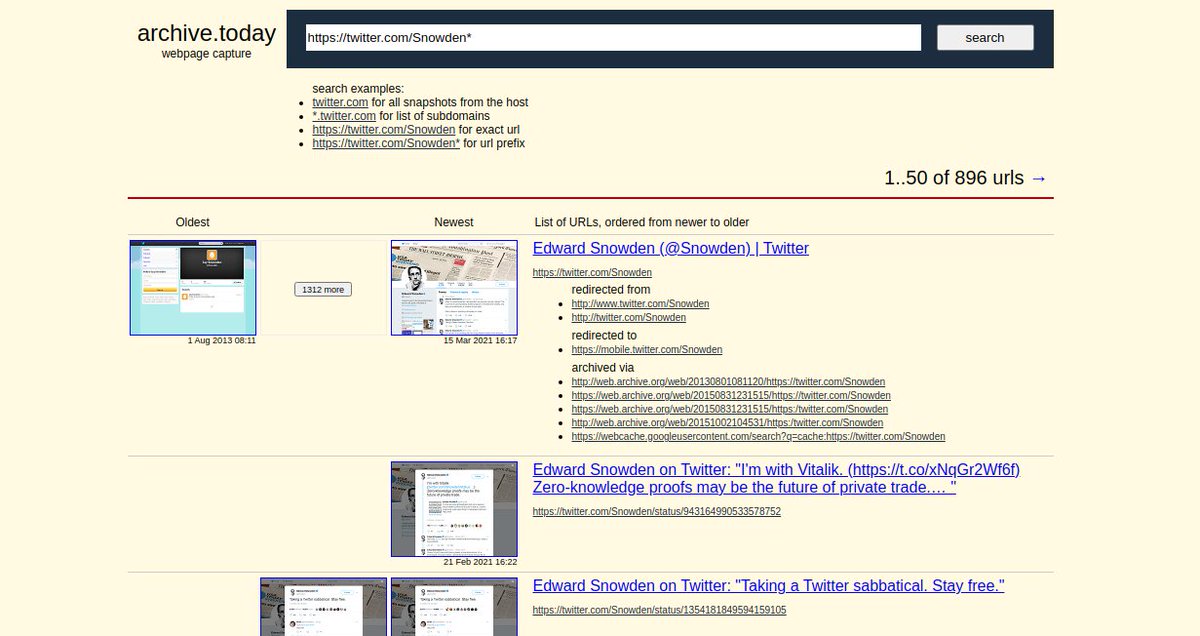The height and width of the screenshot is (636, 1200).
Task: Click status/943164990533578752 URL link
Action: [x=657, y=512]
